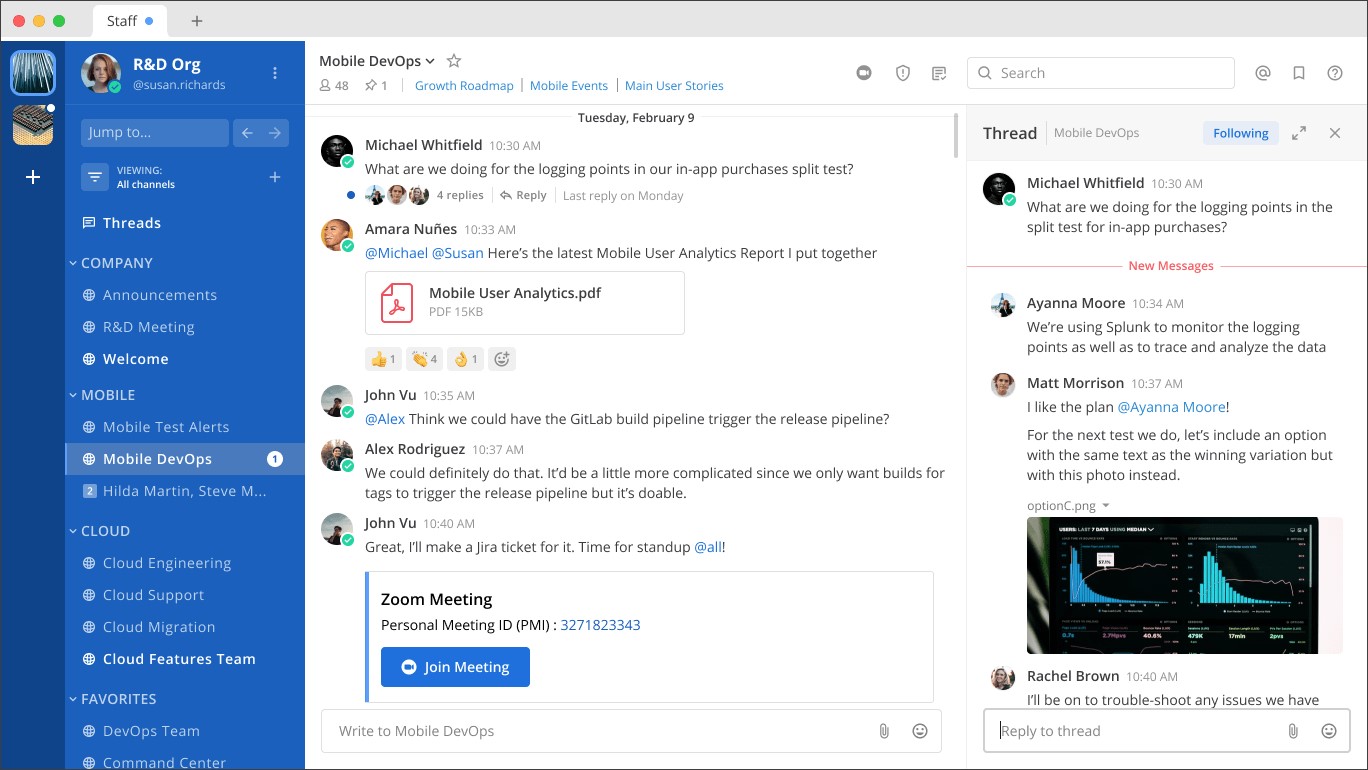
Task: Open the optionC.png attachment dropdown arrow
Action: [x=1106, y=506]
